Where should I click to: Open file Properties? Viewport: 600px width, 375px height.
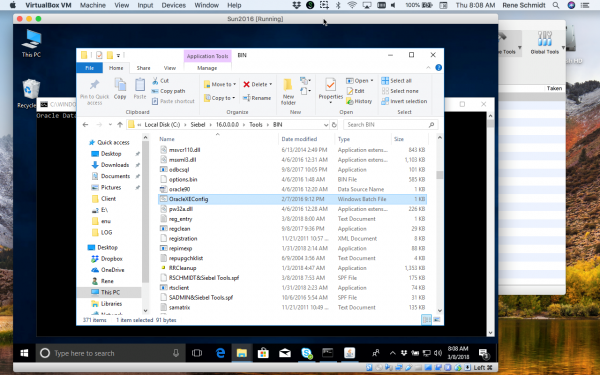(x=331, y=90)
